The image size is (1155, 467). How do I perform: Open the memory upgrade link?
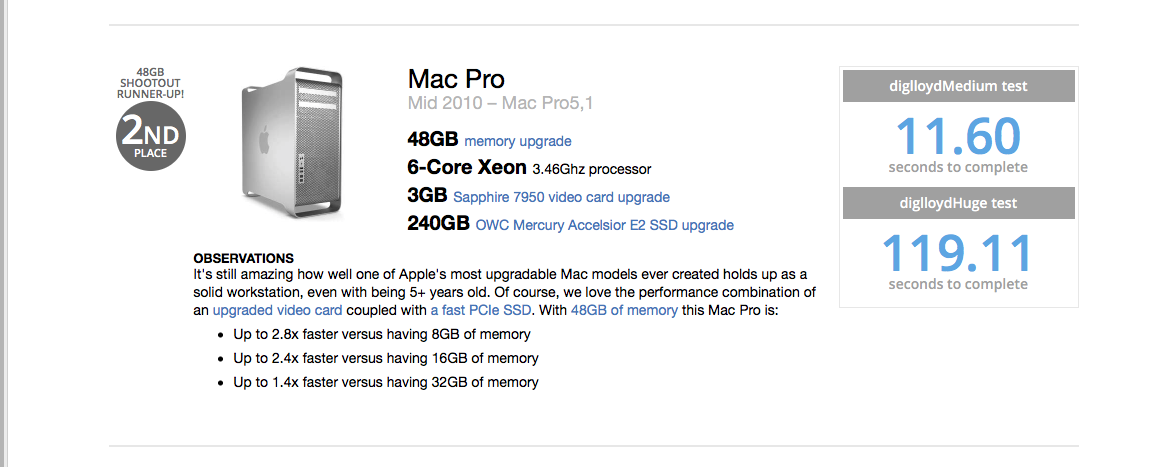518,141
